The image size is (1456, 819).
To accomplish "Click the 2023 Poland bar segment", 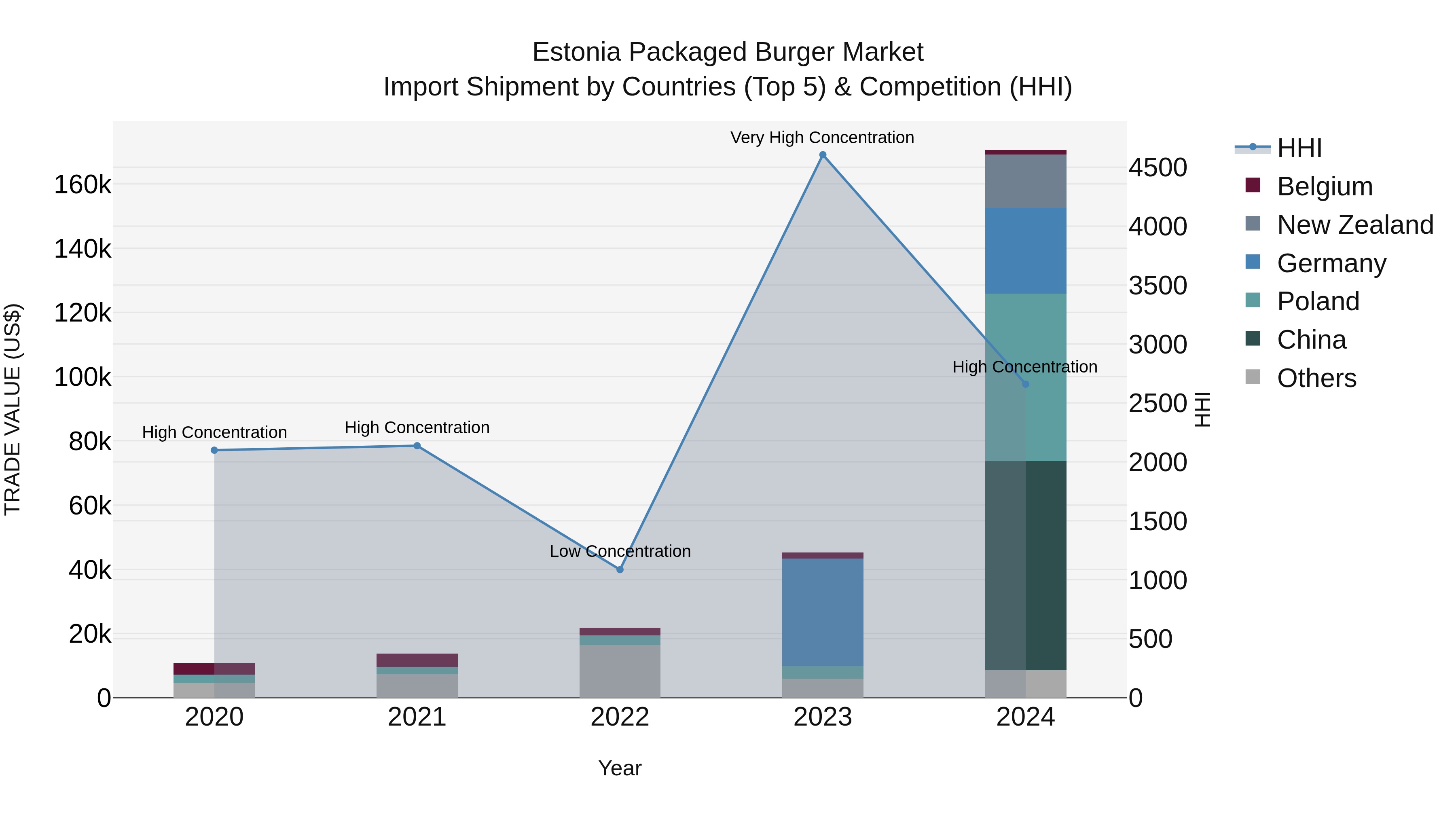I will point(823,673).
